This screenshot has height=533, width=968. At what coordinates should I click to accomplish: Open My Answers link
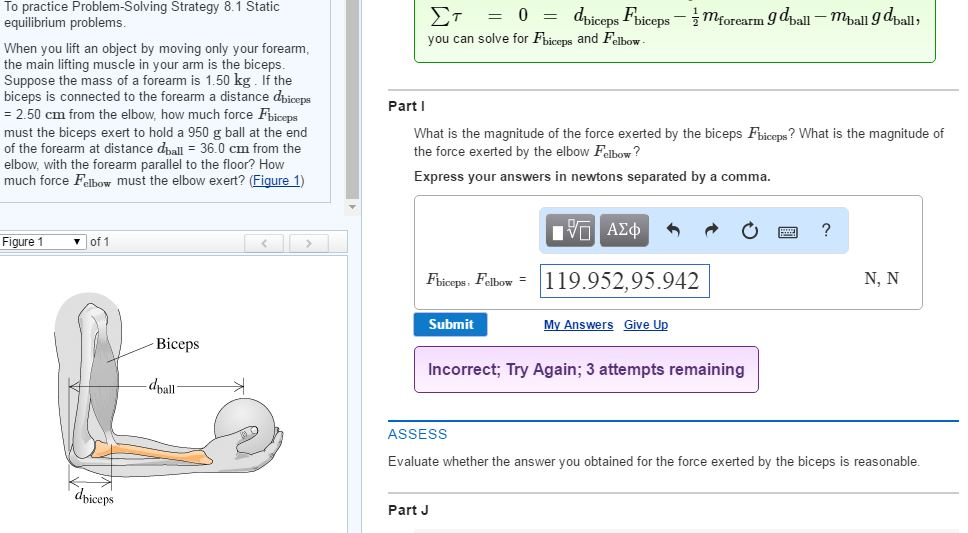click(x=578, y=325)
